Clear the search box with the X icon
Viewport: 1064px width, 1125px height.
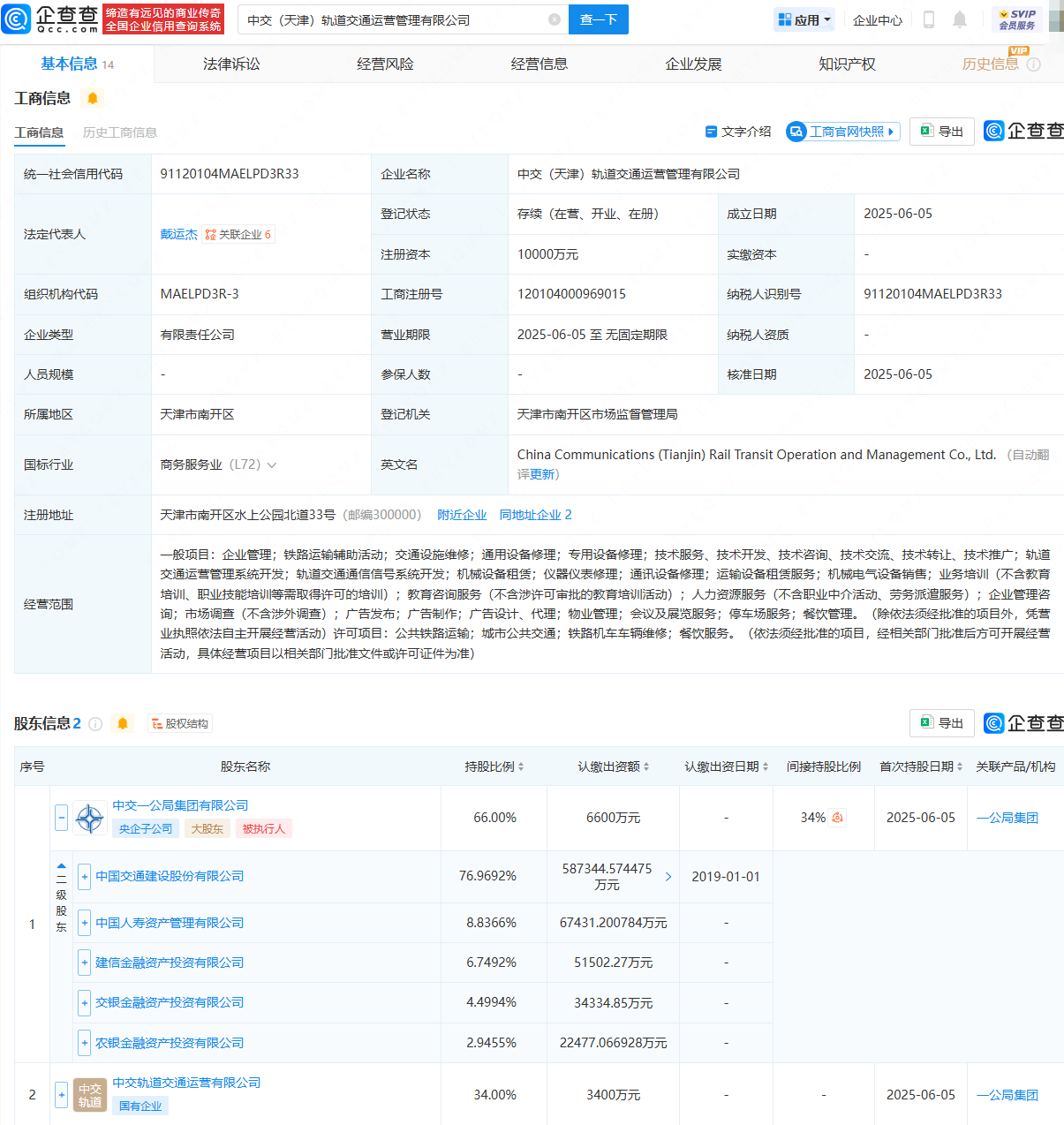click(x=555, y=19)
